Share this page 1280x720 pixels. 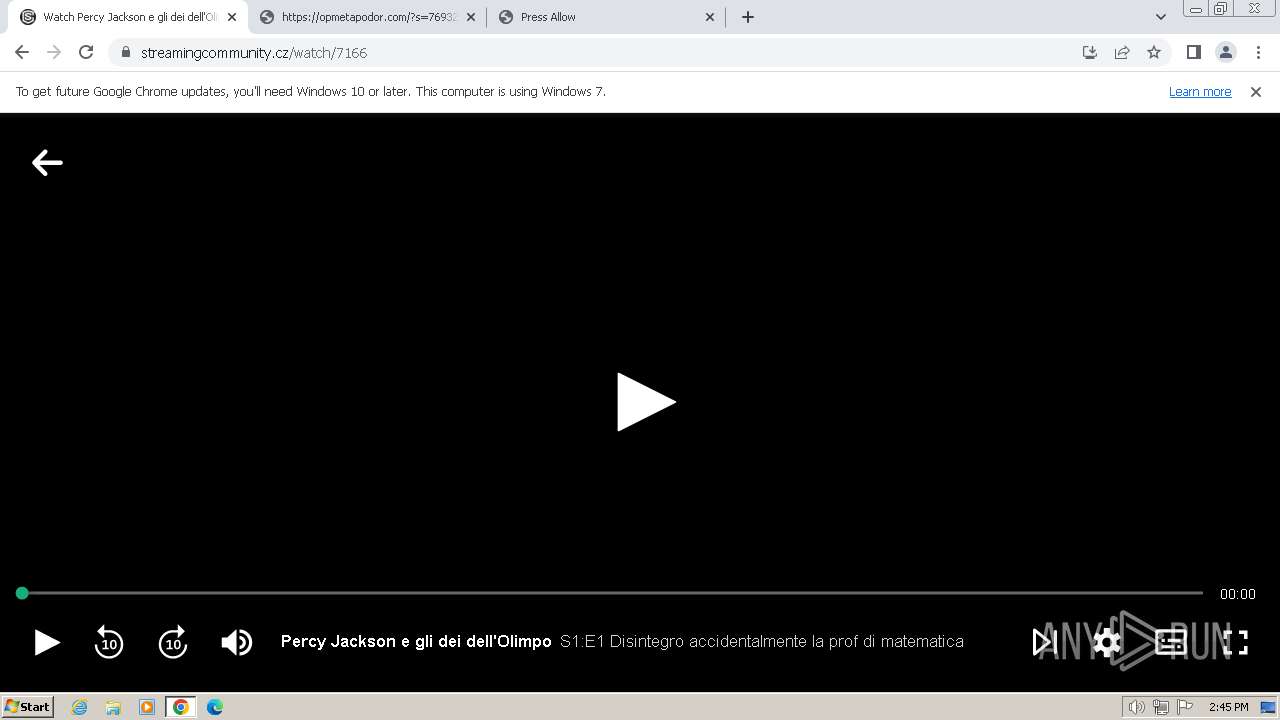[x=1122, y=52]
